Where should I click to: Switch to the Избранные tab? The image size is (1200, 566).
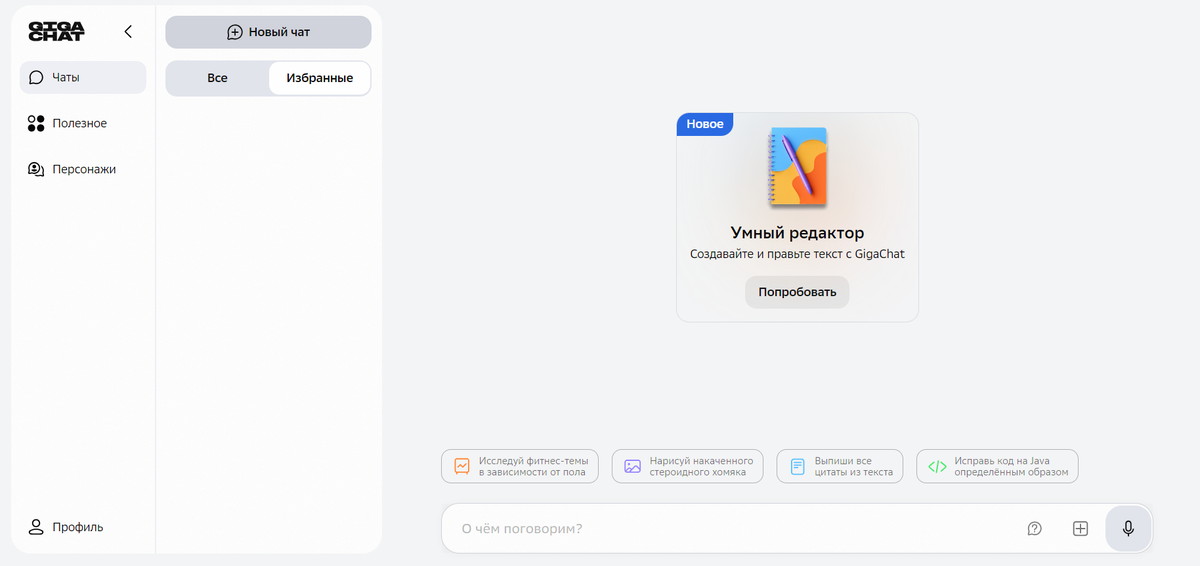coord(319,78)
